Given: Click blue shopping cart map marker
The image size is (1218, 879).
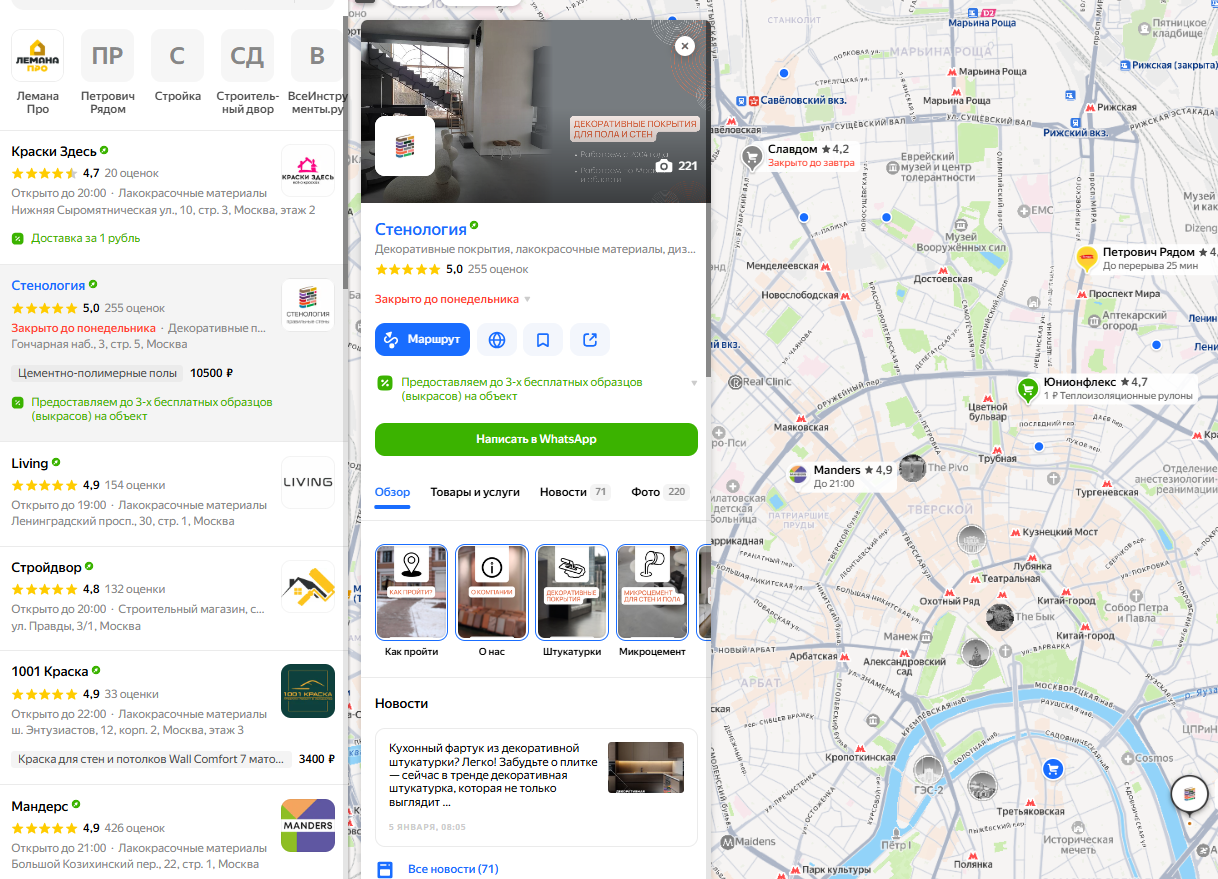Looking at the screenshot, I should click(1052, 768).
